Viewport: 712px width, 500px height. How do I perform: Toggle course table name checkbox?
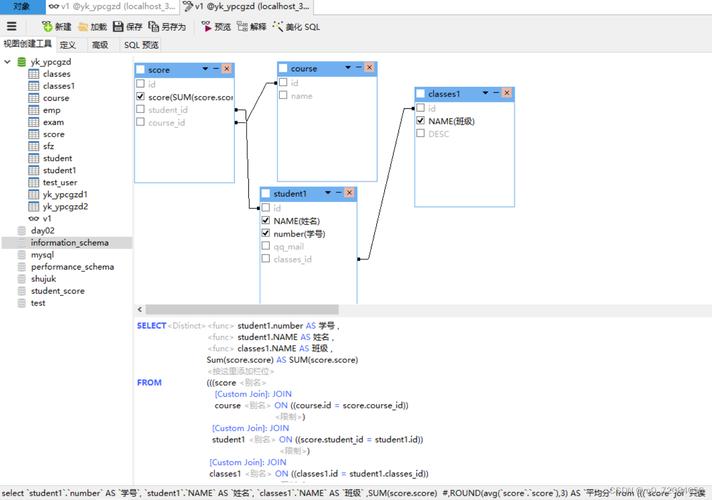click(x=283, y=95)
